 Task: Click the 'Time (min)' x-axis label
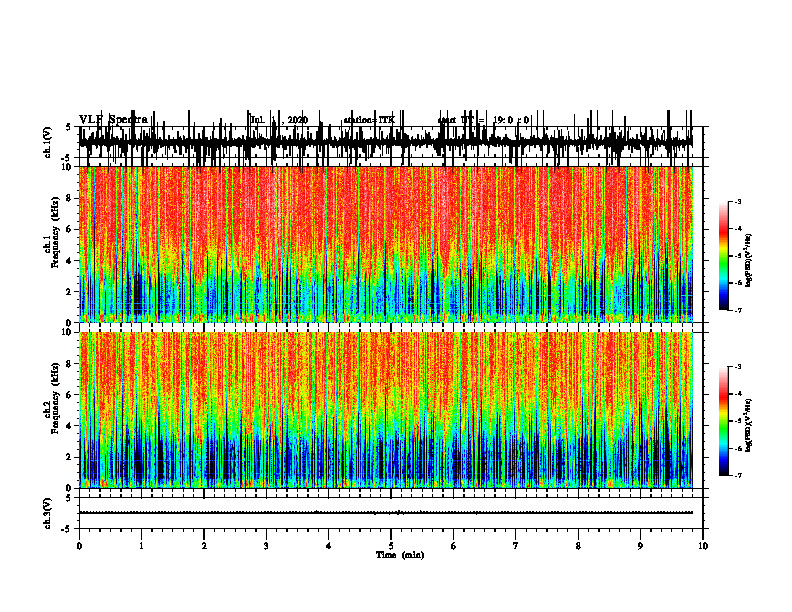[400, 555]
